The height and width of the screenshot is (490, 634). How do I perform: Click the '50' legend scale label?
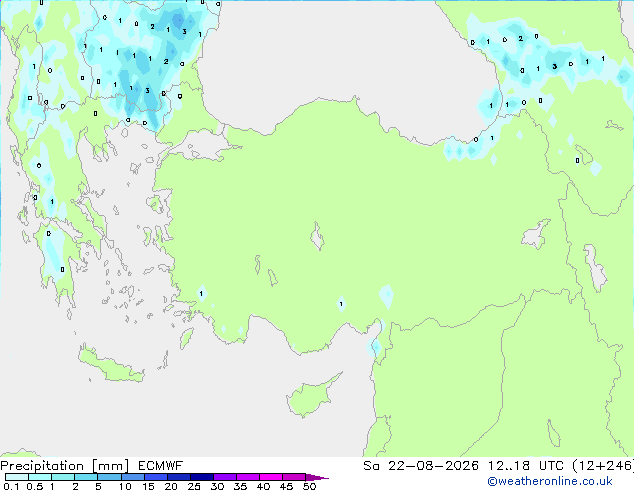coord(309,486)
